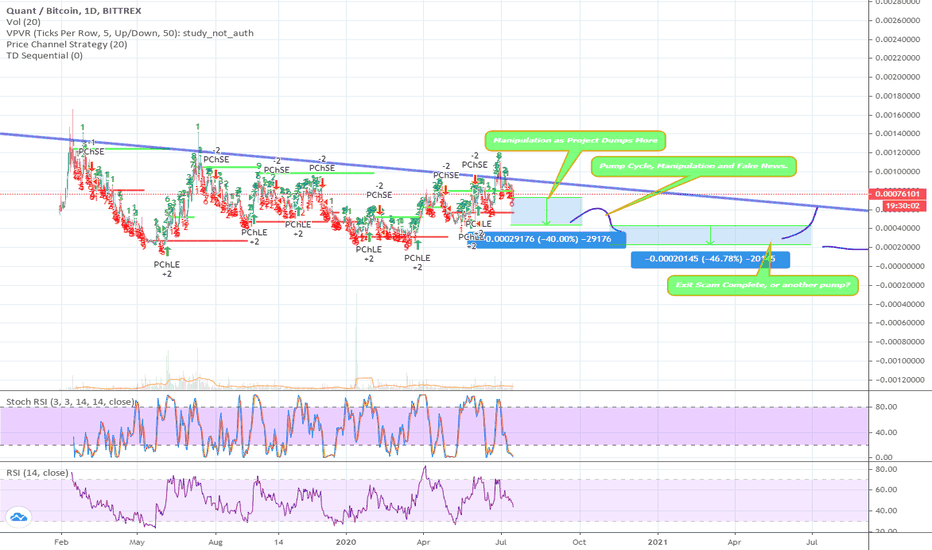Click the red current price tag 0.00076101
This screenshot has width=932, height=550.
[898, 194]
